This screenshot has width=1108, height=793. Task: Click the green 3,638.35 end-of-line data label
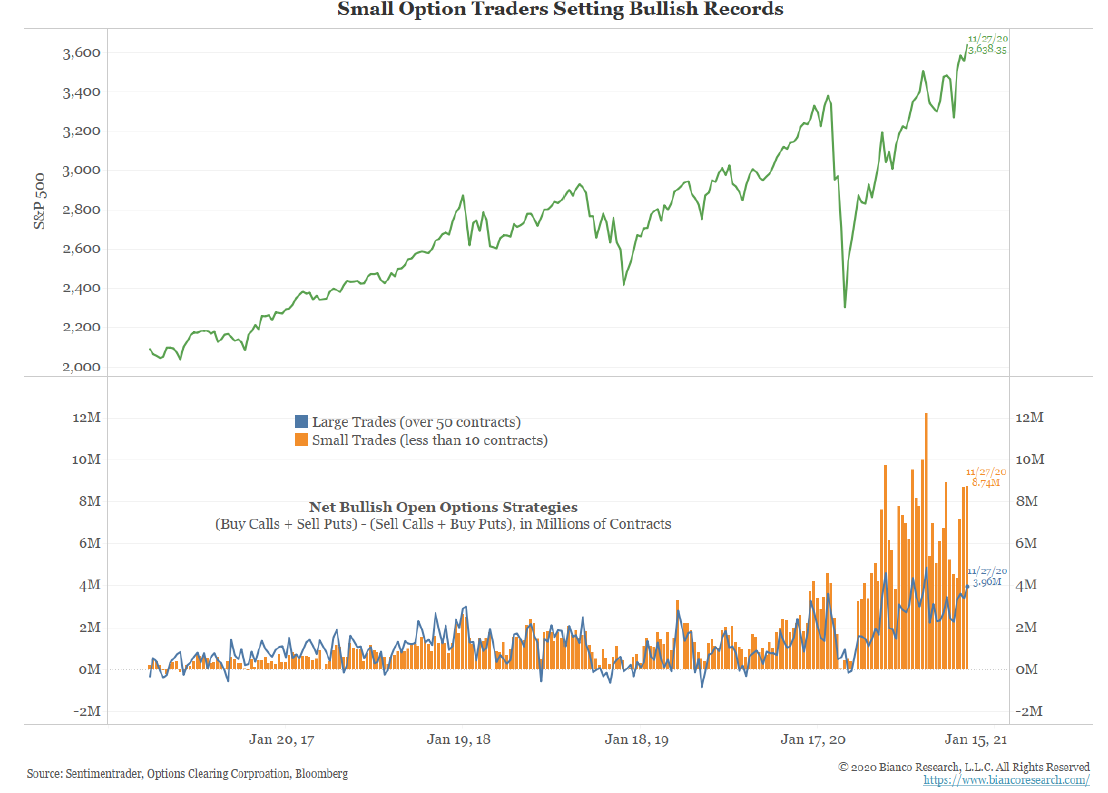986,49
